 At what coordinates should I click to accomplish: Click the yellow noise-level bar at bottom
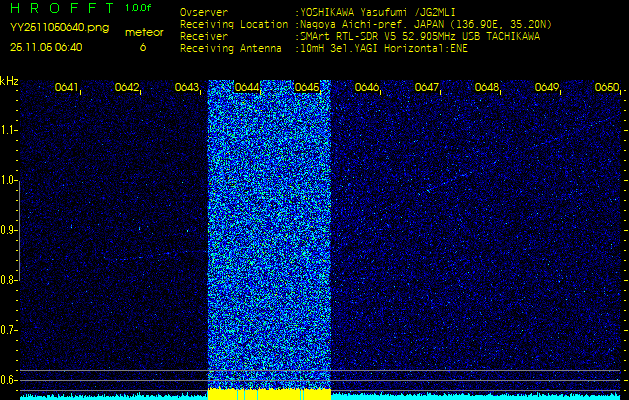coord(269,394)
